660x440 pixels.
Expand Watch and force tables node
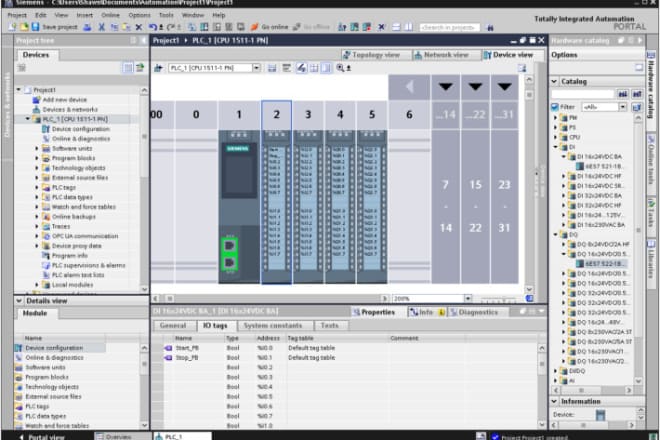37,207
